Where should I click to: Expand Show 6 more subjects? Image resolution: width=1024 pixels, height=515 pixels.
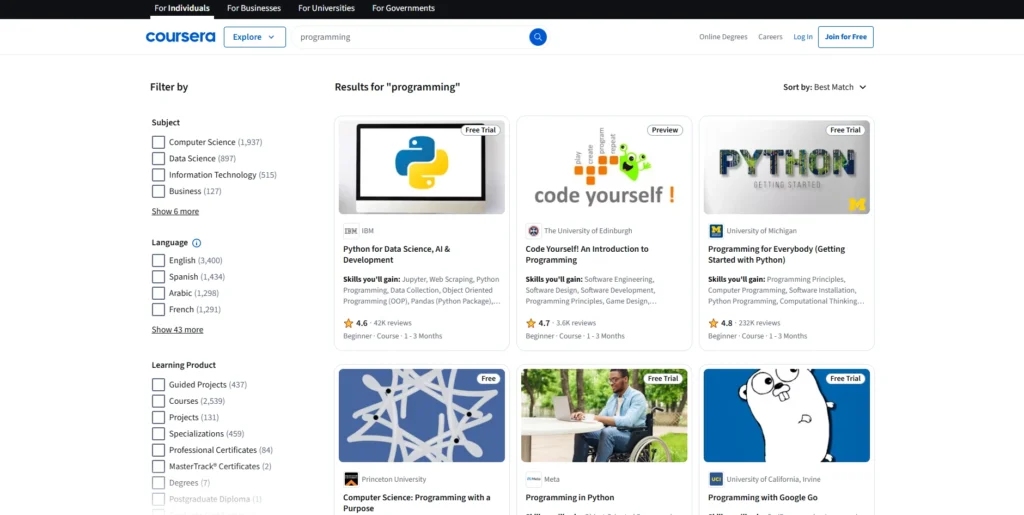[x=175, y=211]
